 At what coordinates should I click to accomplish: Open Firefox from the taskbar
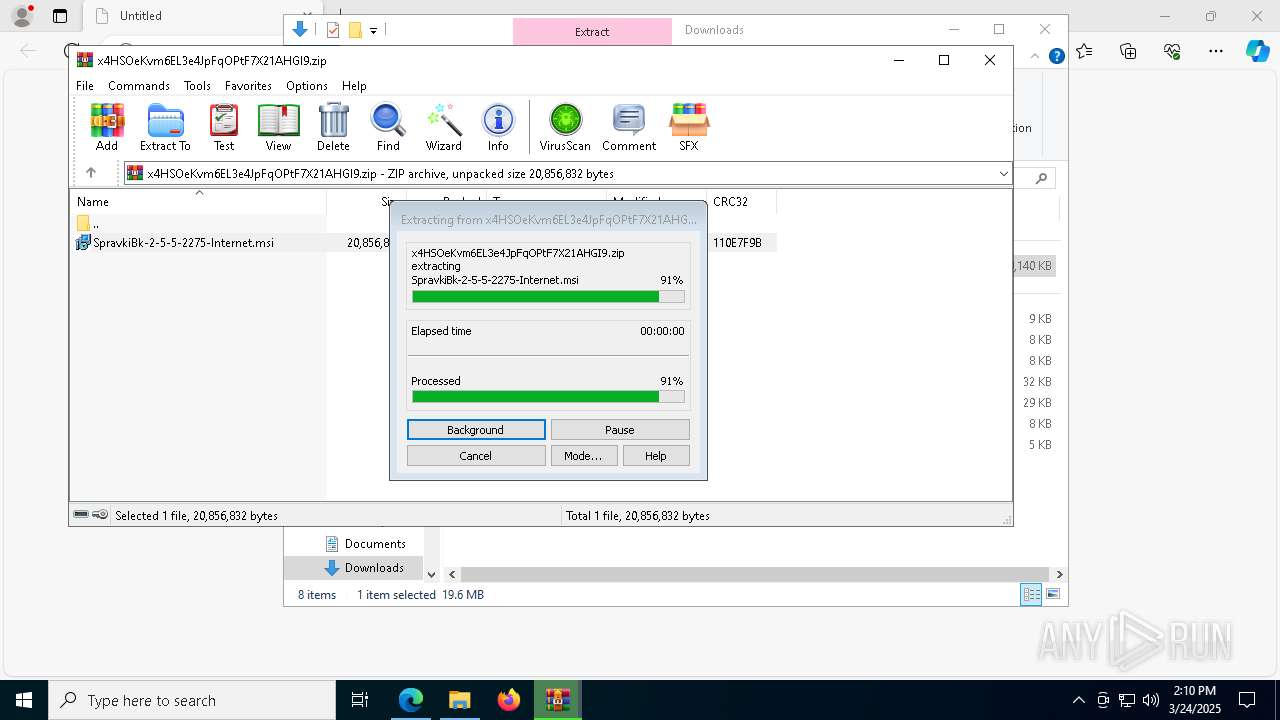point(509,700)
